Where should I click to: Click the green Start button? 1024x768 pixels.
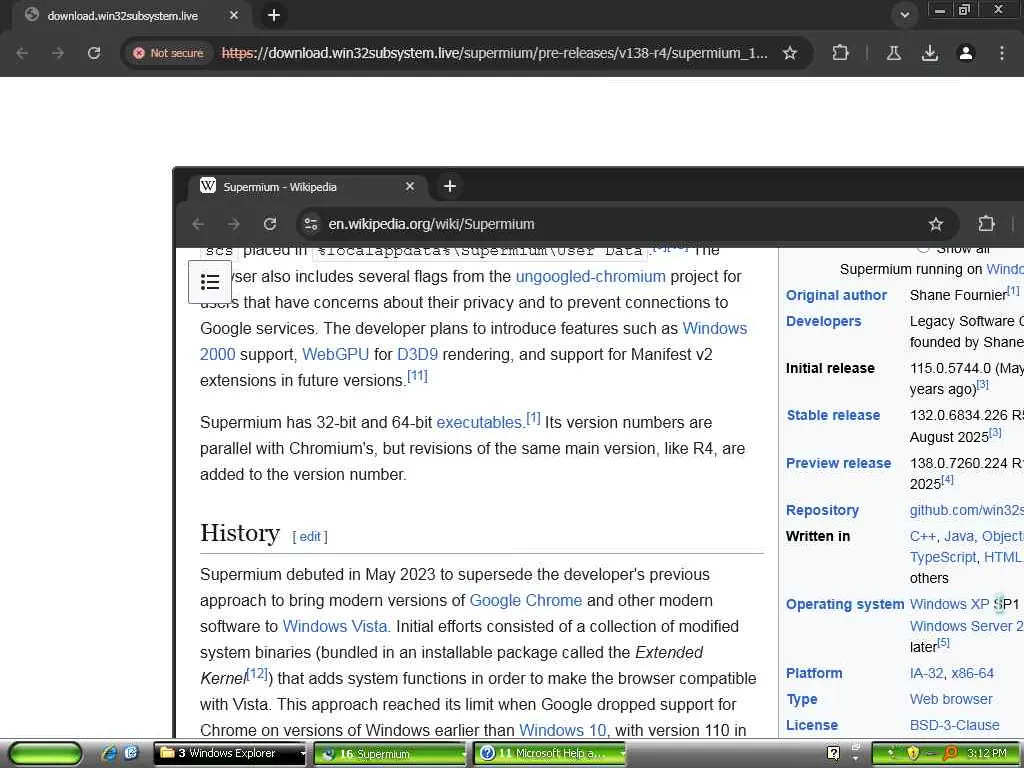coord(46,754)
